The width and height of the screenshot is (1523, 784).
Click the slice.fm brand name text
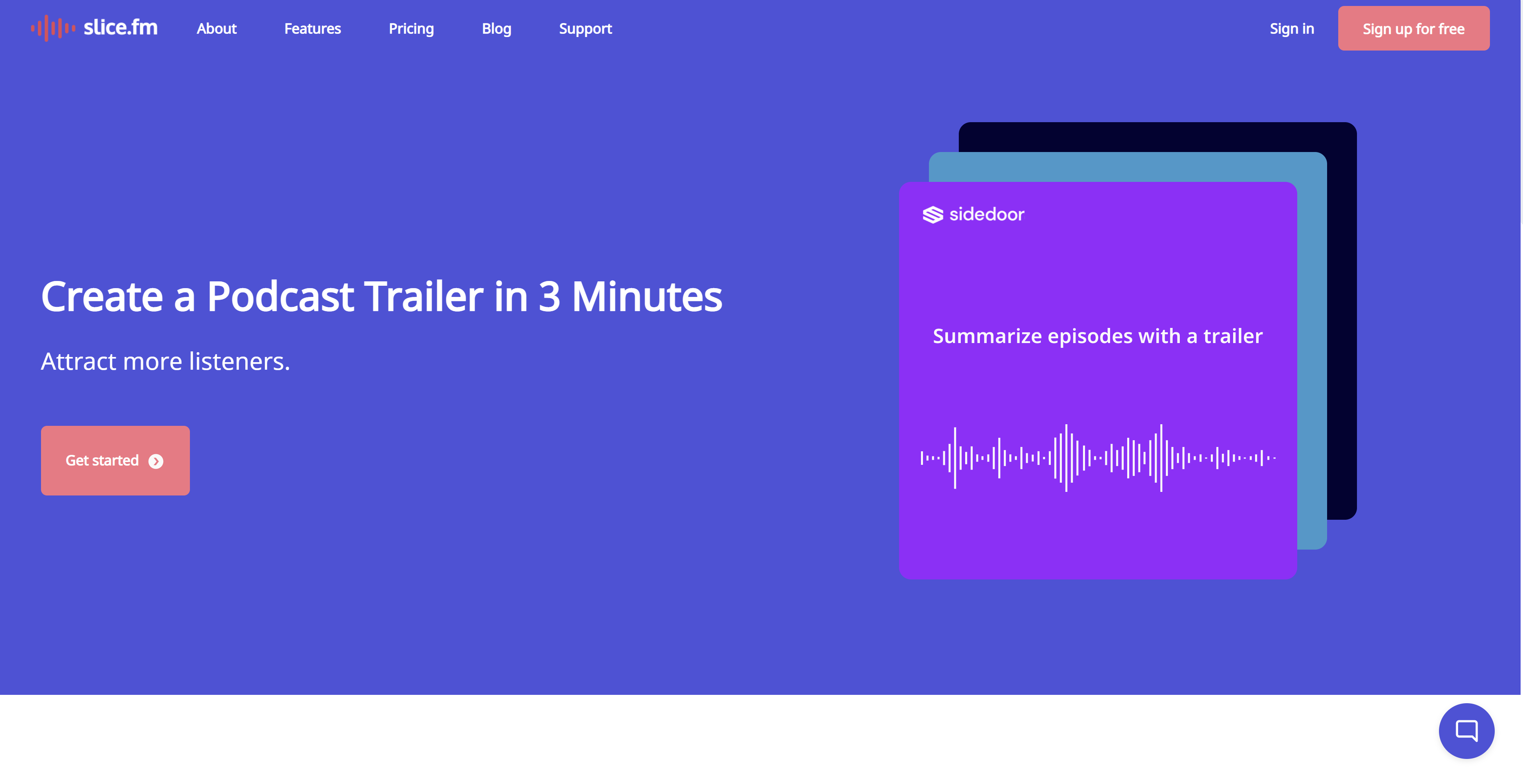click(x=120, y=28)
